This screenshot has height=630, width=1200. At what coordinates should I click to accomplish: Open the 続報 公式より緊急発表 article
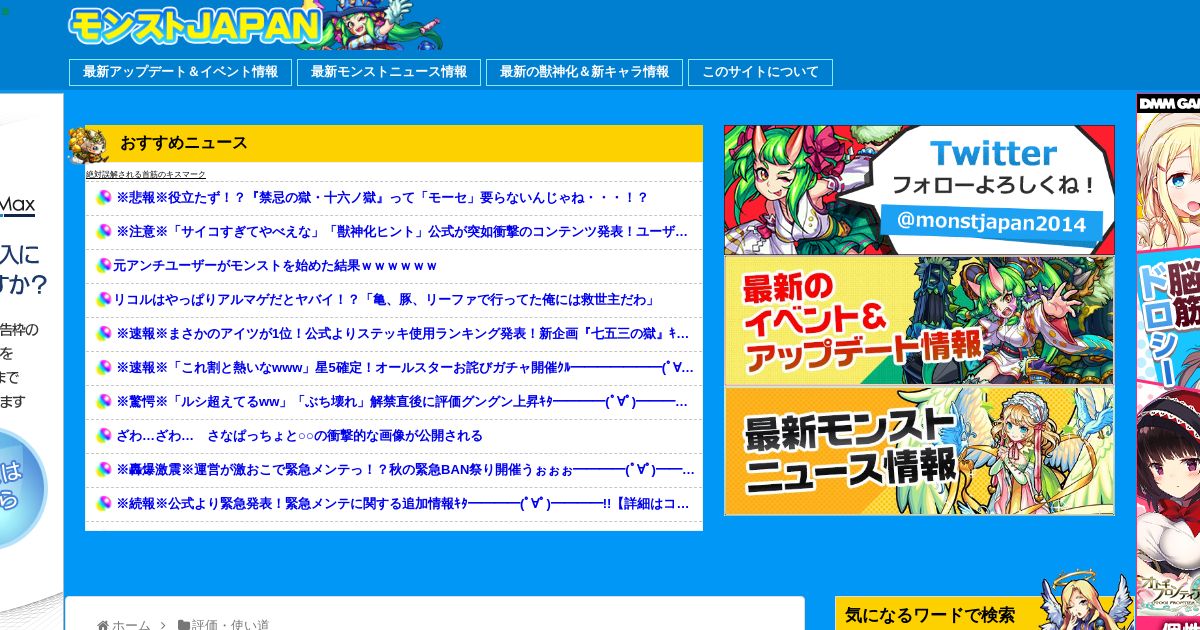tap(403, 503)
